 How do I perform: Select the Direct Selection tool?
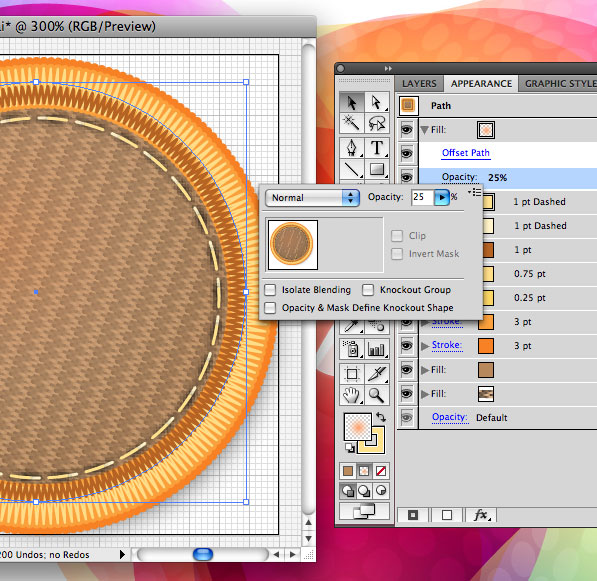pyautogui.click(x=377, y=102)
